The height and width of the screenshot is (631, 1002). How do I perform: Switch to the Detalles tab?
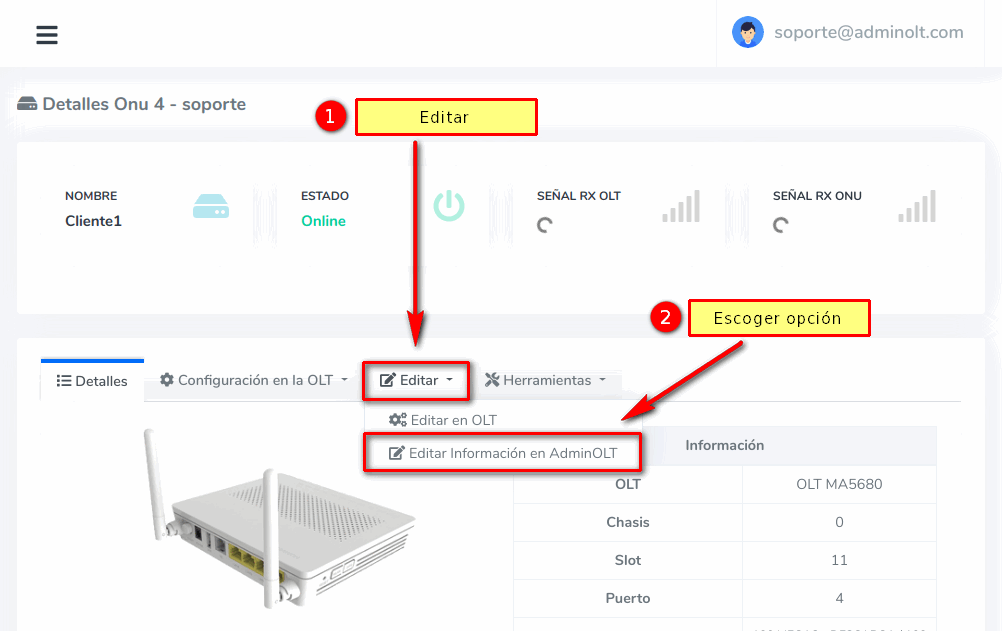(x=92, y=381)
